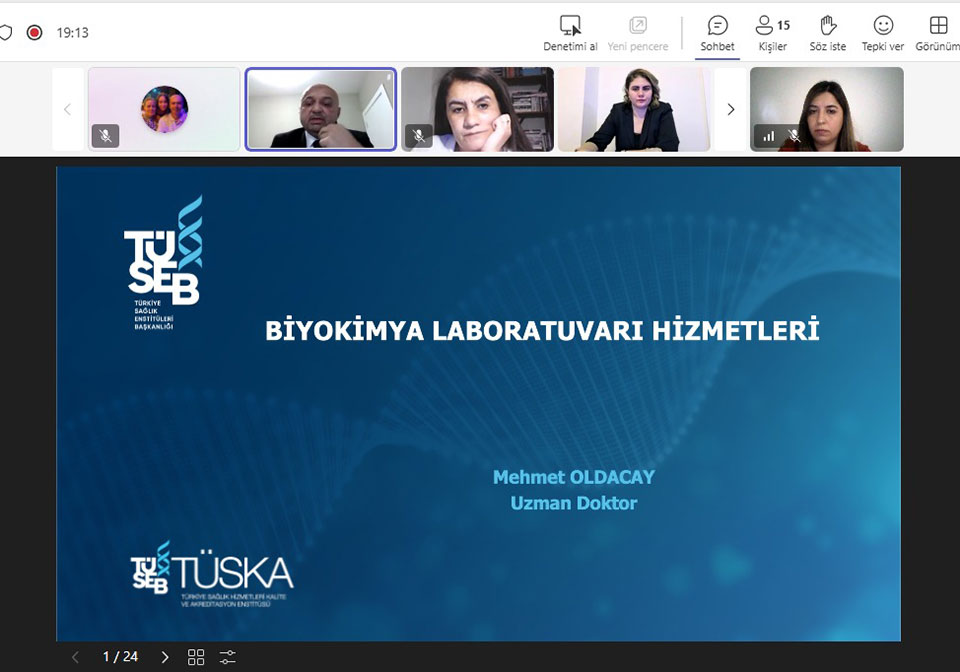Open the Görünüm view options
This screenshot has height=672, width=960.
tap(938, 32)
